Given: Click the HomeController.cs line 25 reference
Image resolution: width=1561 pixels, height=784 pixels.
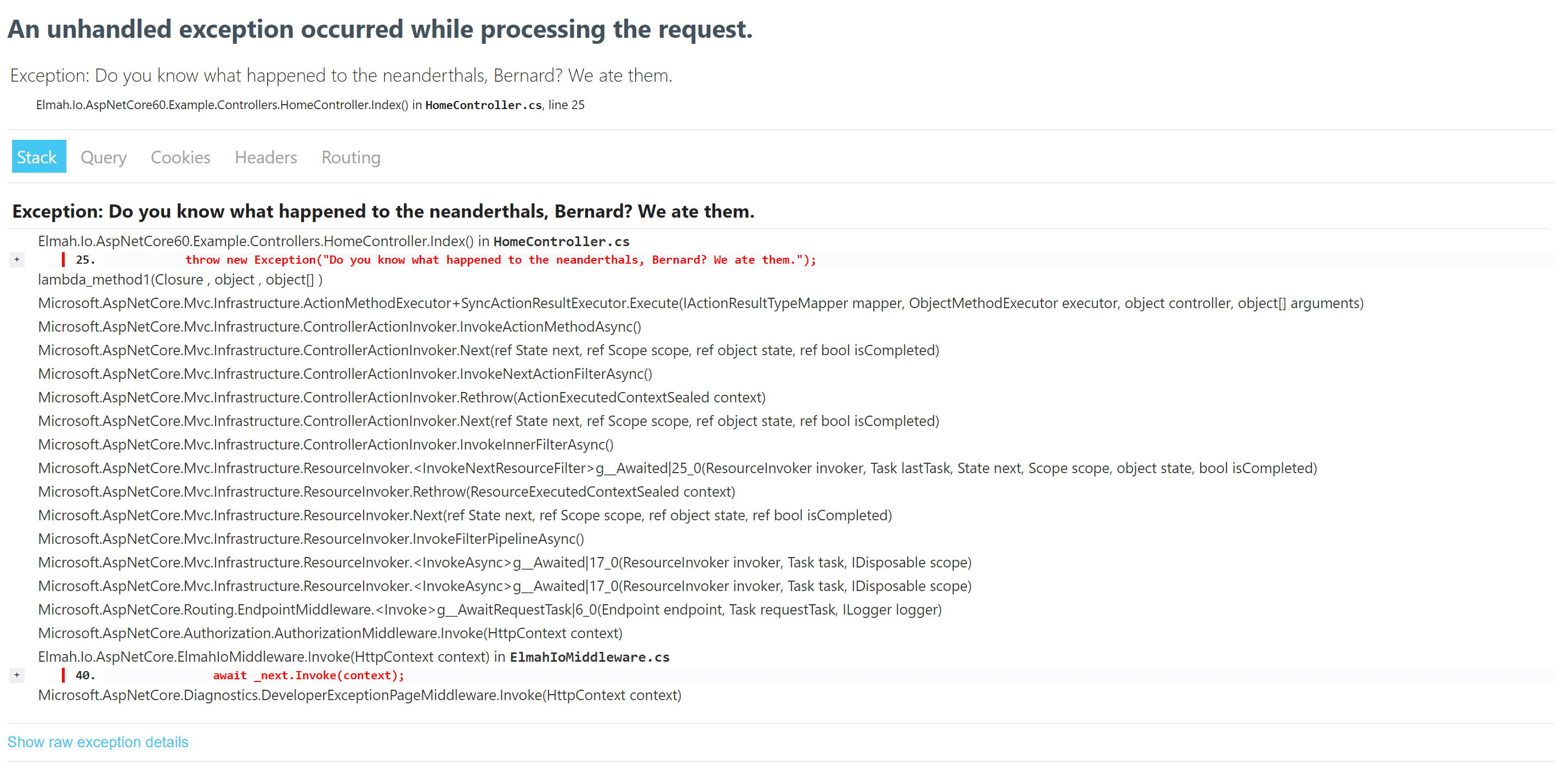Looking at the screenshot, I should coord(309,105).
